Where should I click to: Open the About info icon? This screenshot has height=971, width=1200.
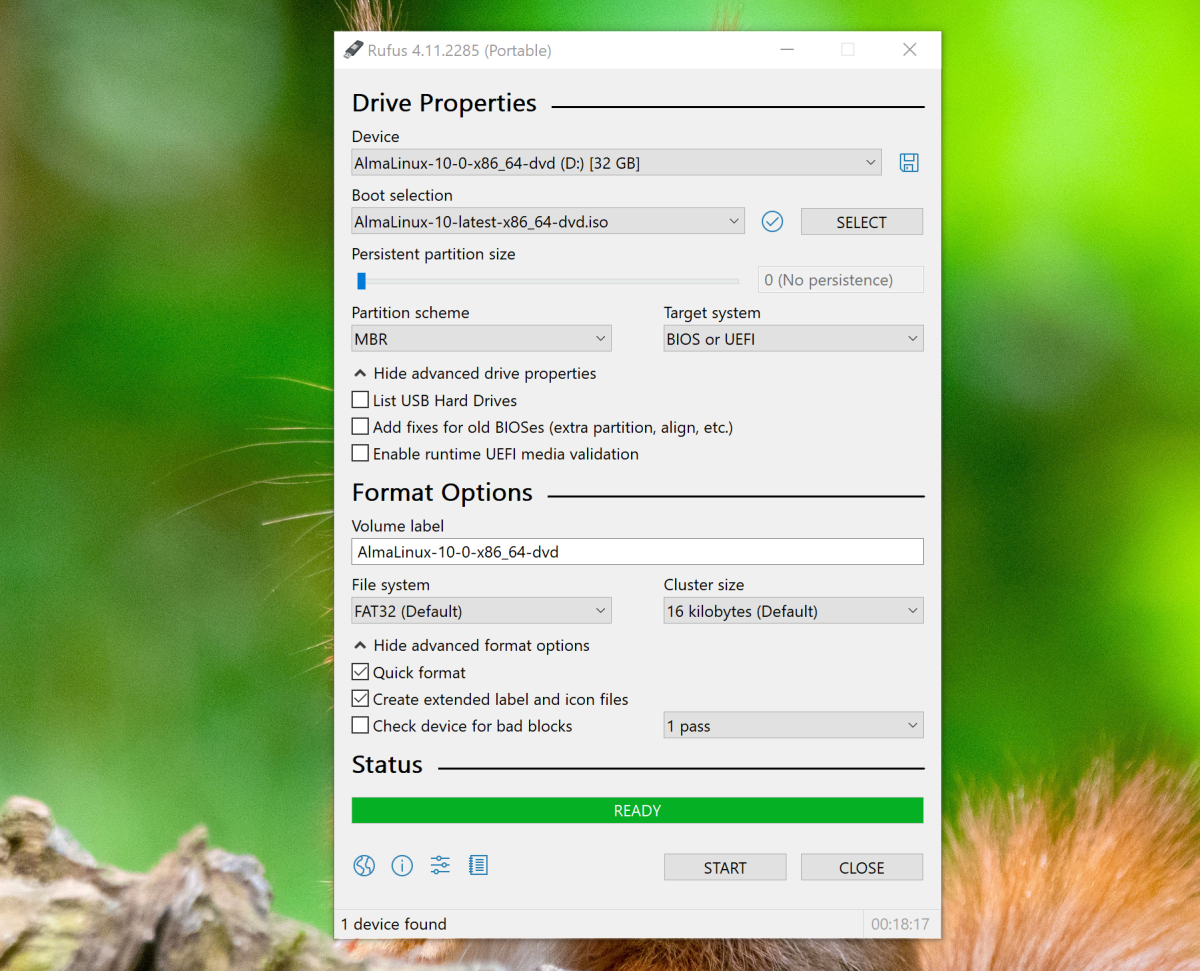tap(402, 866)
